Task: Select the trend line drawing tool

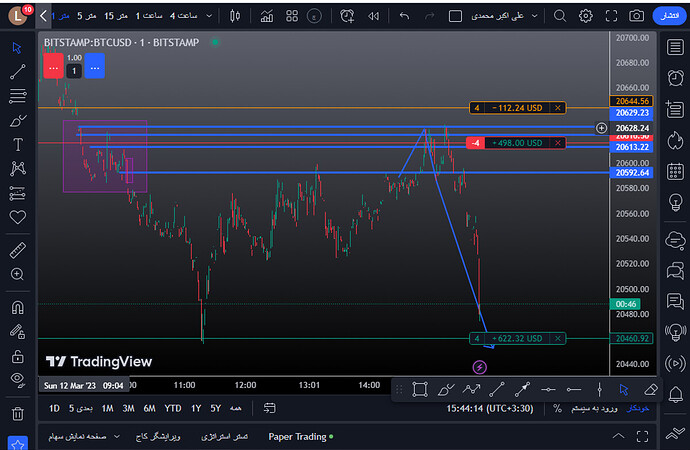Action: click(17, 72)
